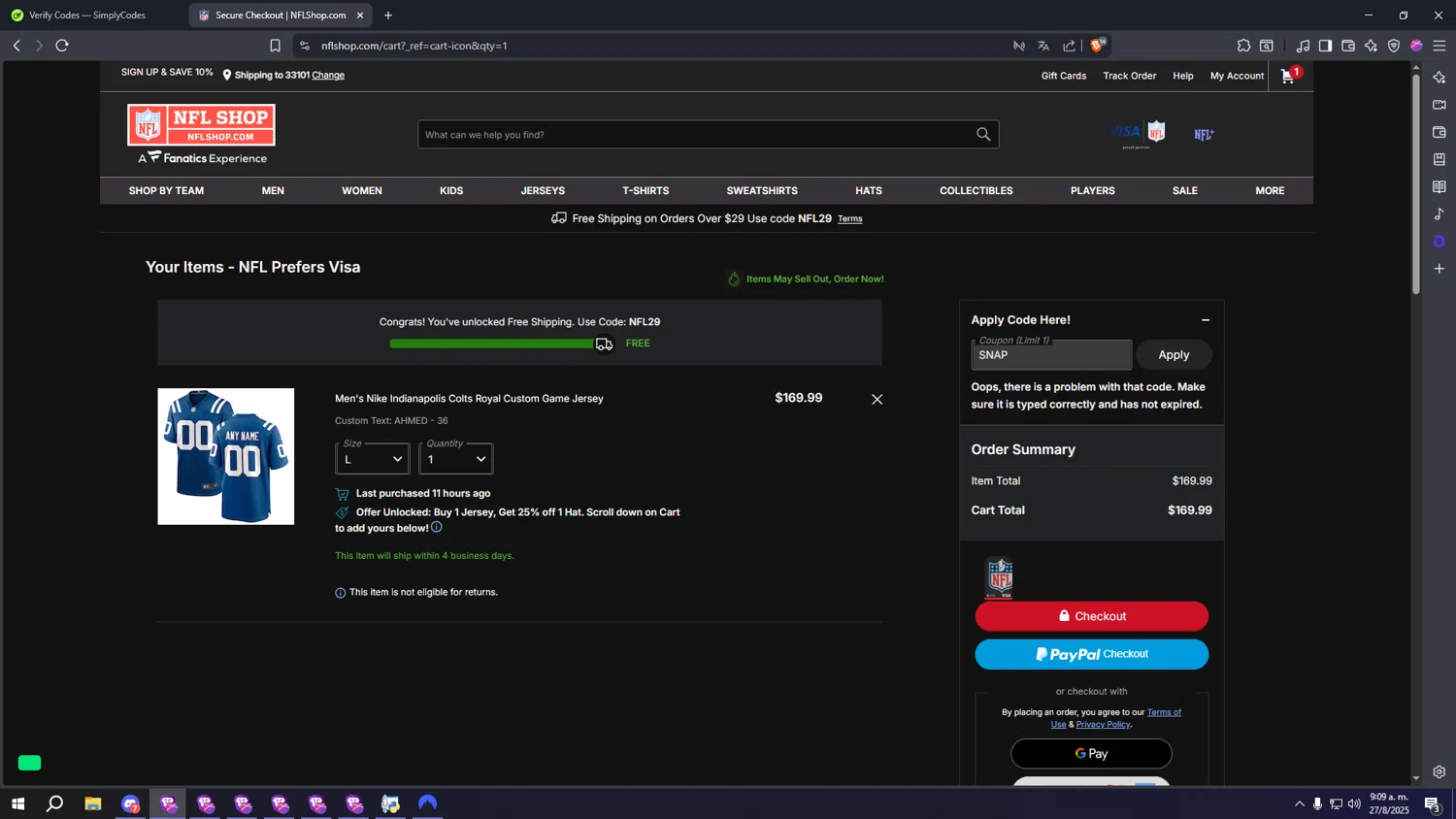The width and height of the screenshot is (1456, 819).
Task: Click the Colts jersey product thumbnail
Action: coord(226,456)
